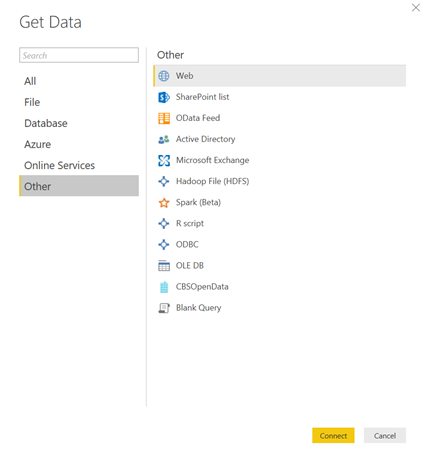Pick the OLE DB table icon

[x=164, y=266]
